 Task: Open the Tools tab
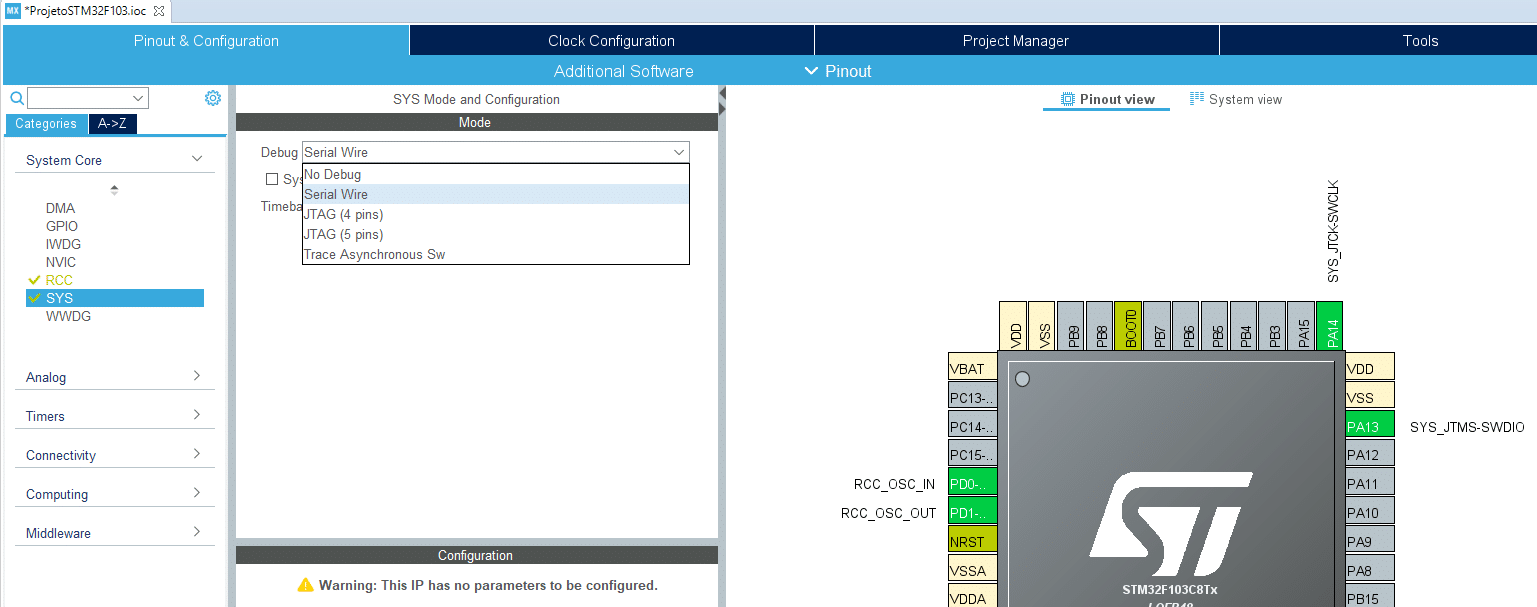[1420, 41]
